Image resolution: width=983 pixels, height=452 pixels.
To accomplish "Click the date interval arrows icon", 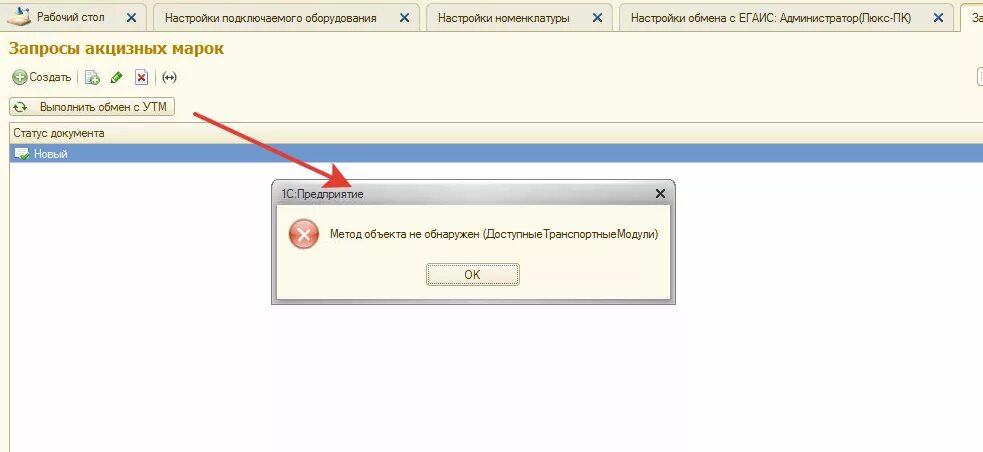I will coord(169,78).
